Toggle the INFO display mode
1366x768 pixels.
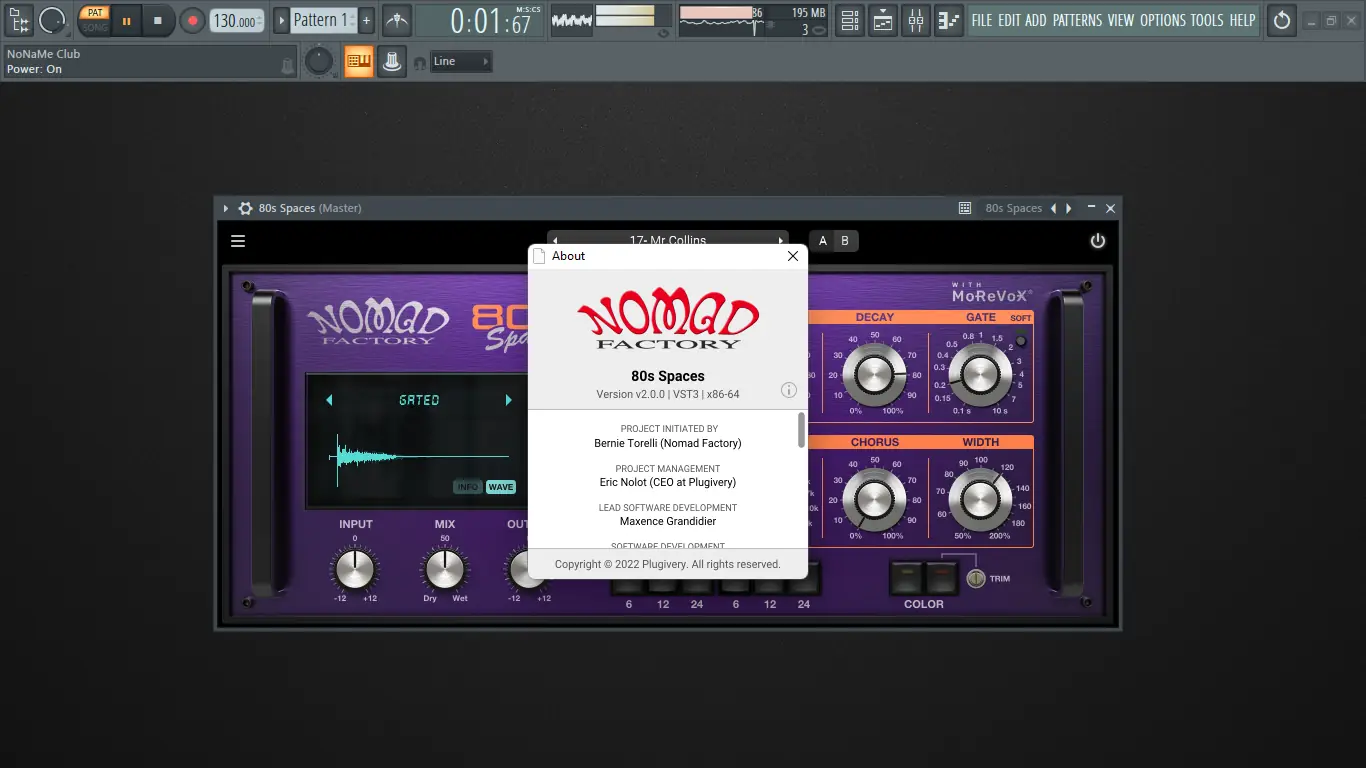[467, 487]
